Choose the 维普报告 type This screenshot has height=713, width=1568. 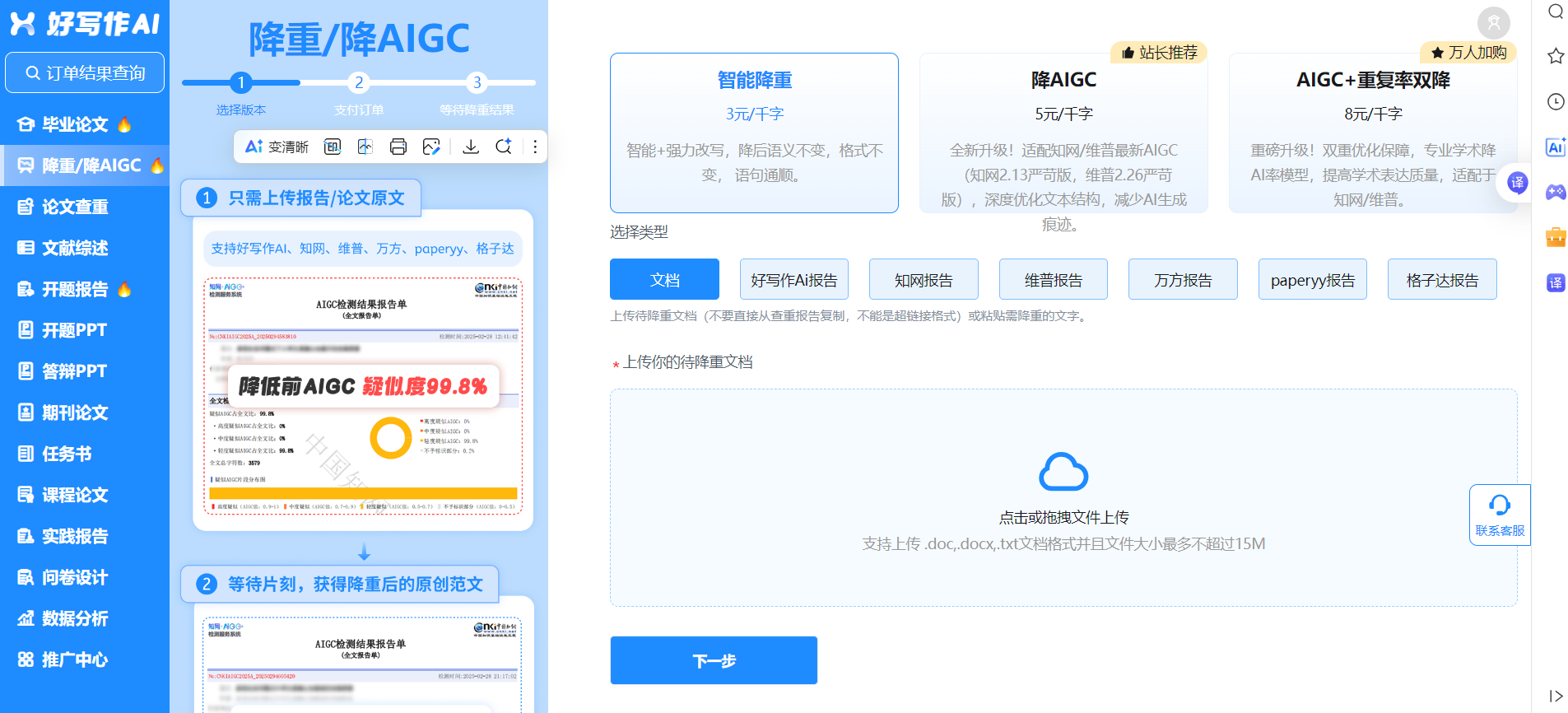click(x=1054, y=279)
